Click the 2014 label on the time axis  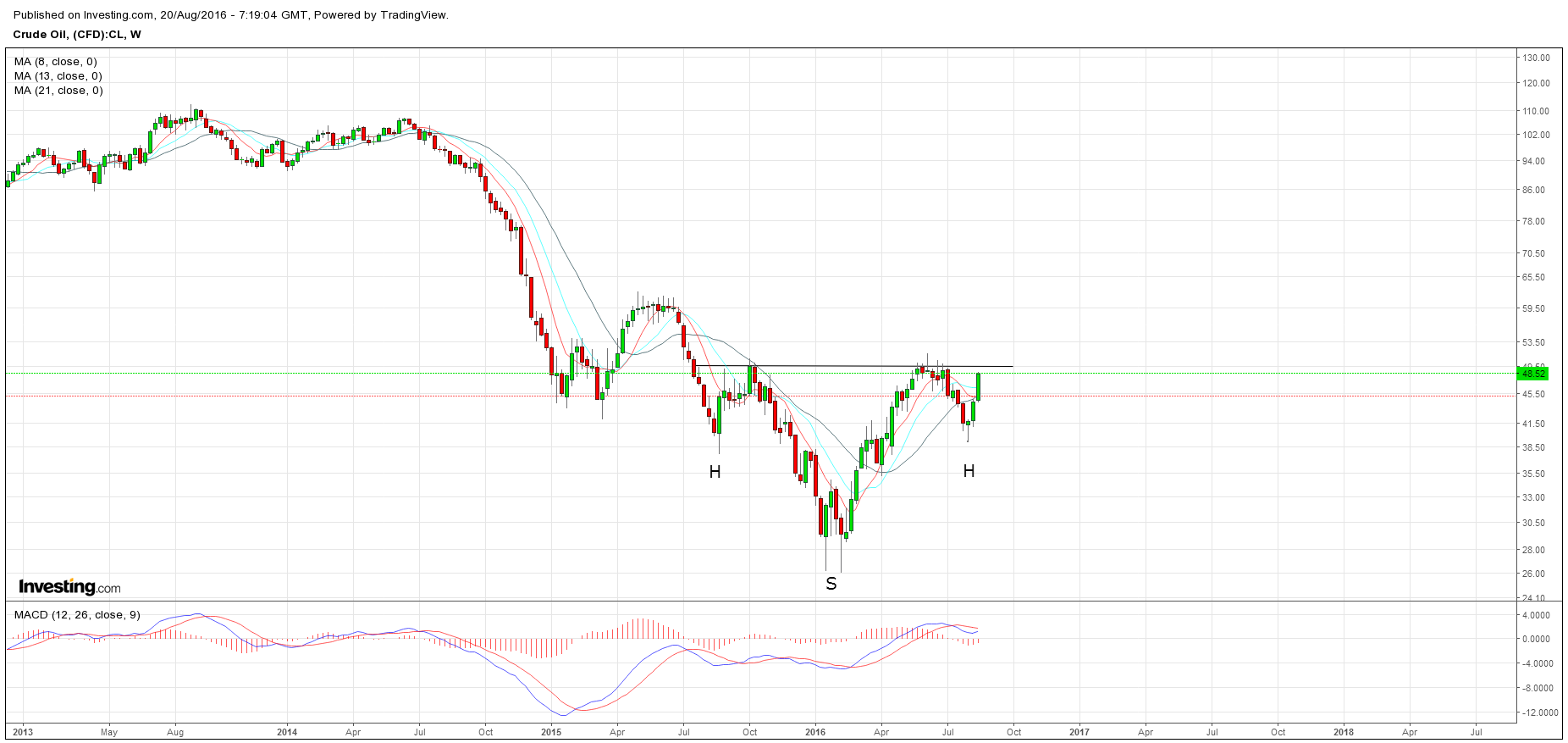click(287, 732)
